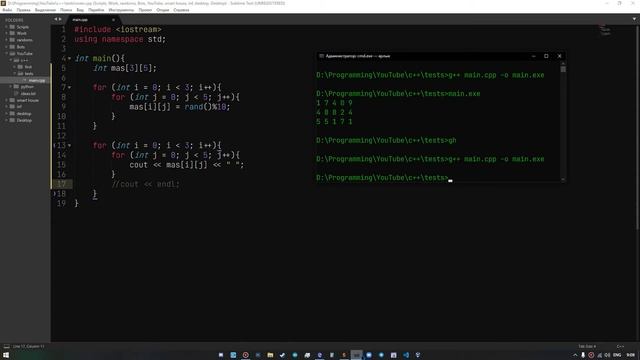Go to next tab with right arrow
Image resolution: width=640 pixels, height=360 pixels.
tap(60, 19)
